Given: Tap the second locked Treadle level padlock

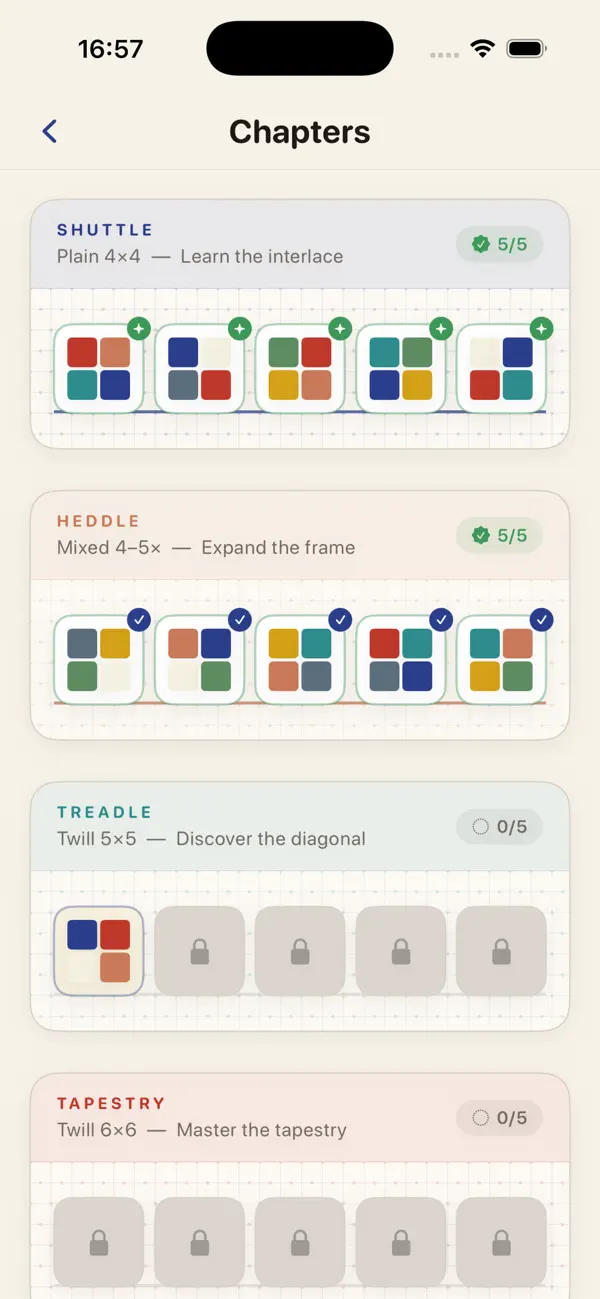Looking at the screenshot, I should (200, 952).
